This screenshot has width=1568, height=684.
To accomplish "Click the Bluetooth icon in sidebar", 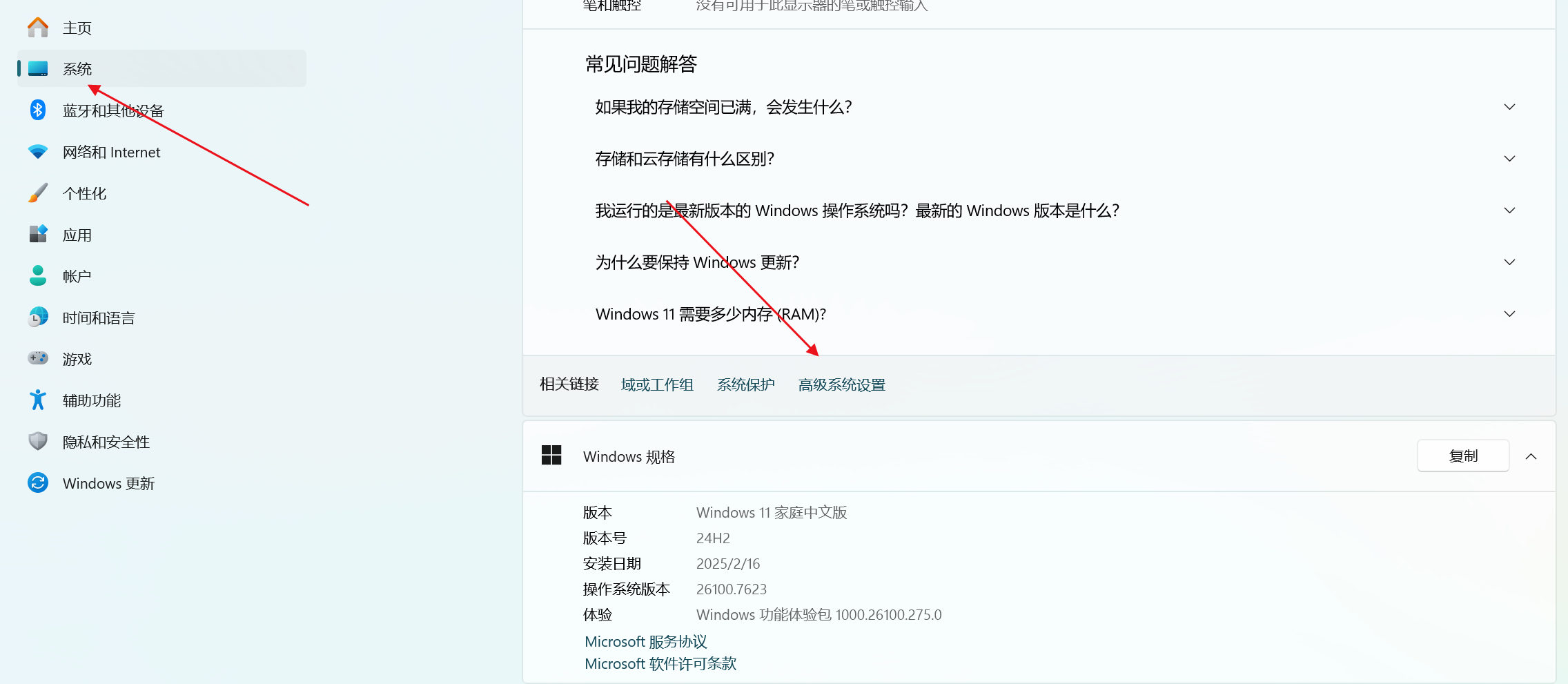I will pyautogui.click(x=38, y=110).
